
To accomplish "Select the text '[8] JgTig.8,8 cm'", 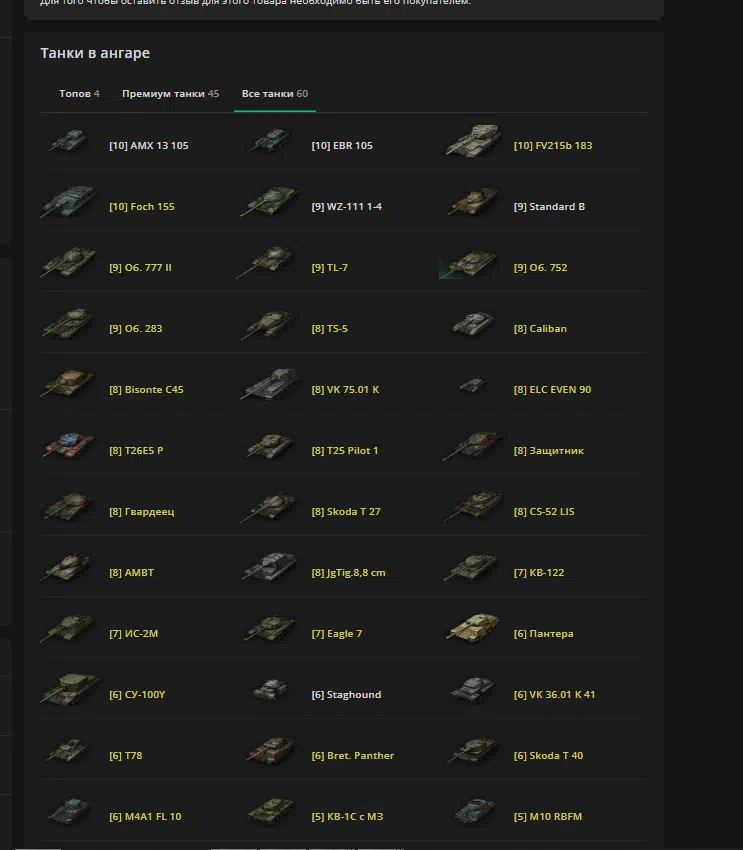I will tap(348, 572).
